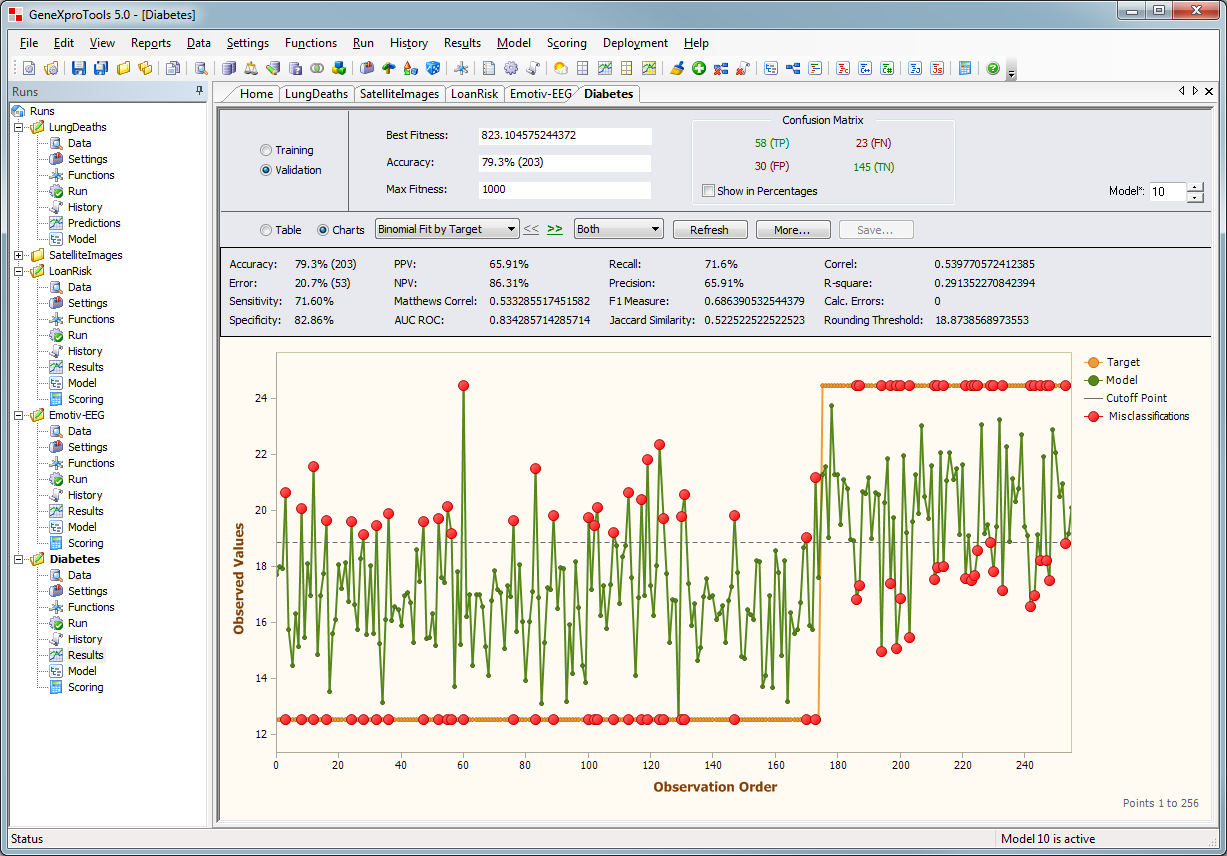Switch to the LoanRisk tab
Viewport: 1227px width, 856px height.
coord(473,93)
